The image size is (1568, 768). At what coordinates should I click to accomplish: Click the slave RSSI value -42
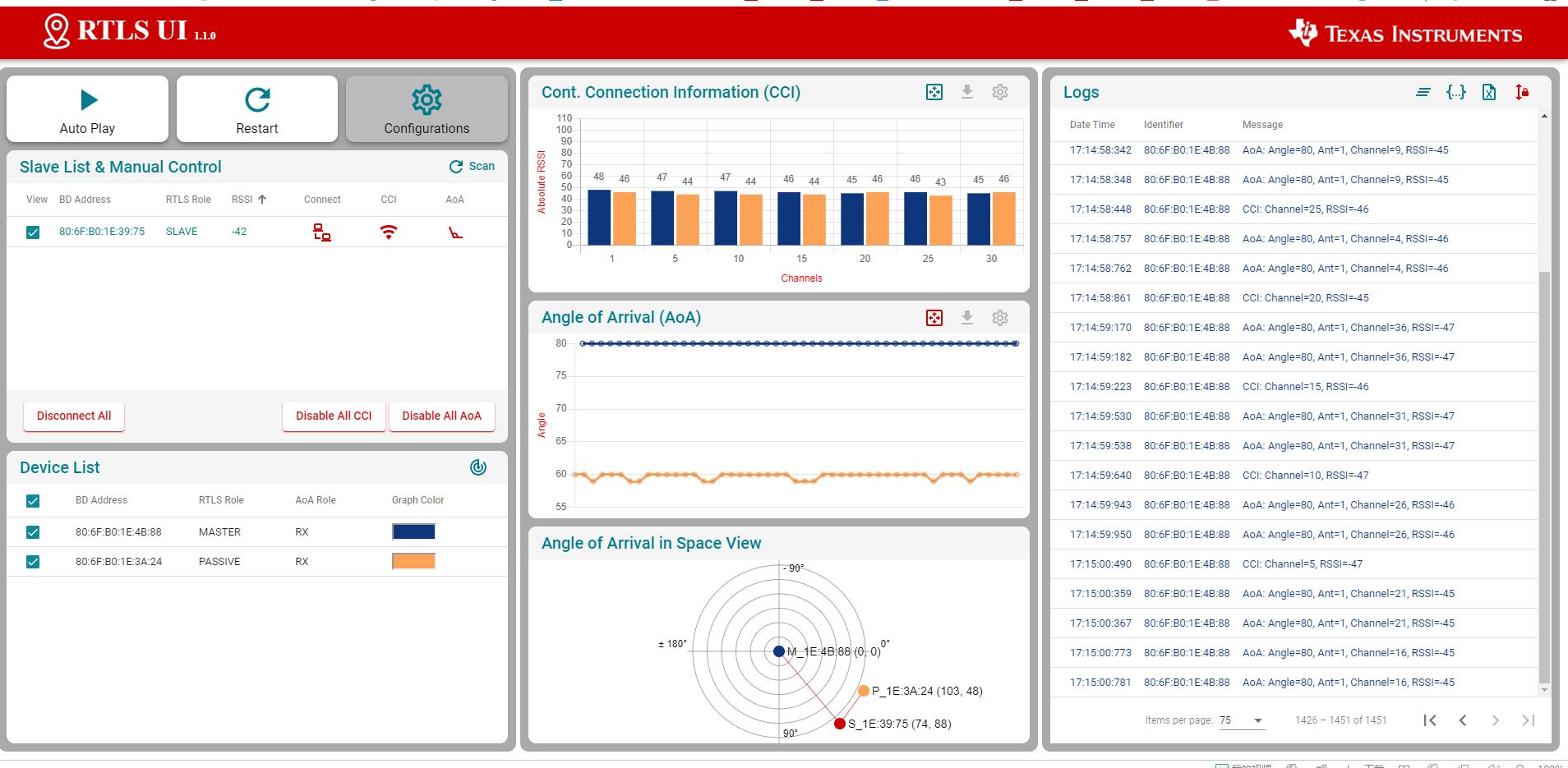pyautogui.click(x=239, y=232)
